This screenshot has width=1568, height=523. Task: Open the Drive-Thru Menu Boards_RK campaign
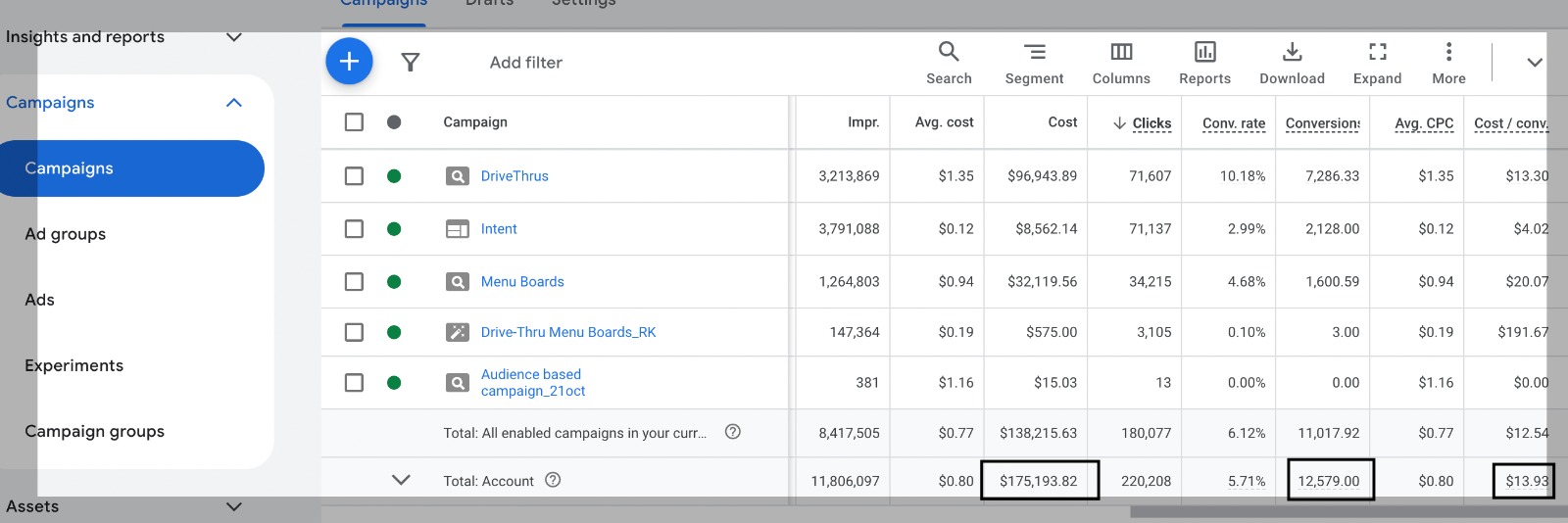point(568,332)
